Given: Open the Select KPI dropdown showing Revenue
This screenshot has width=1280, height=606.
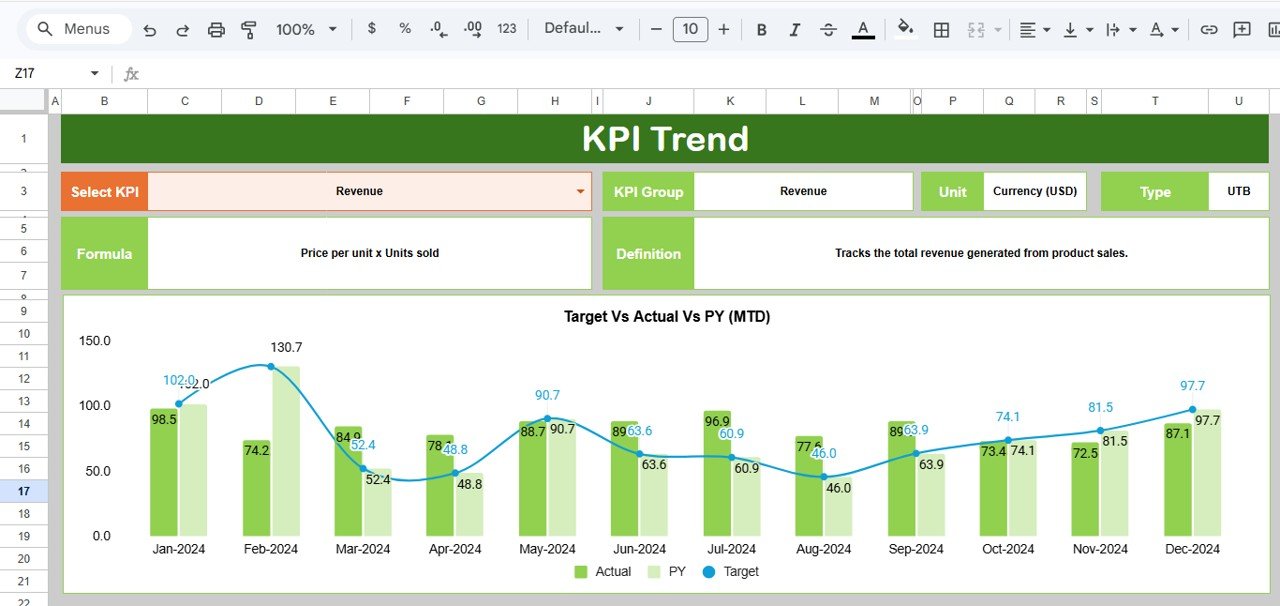Looking at the screenshot, I should [578, 191].
